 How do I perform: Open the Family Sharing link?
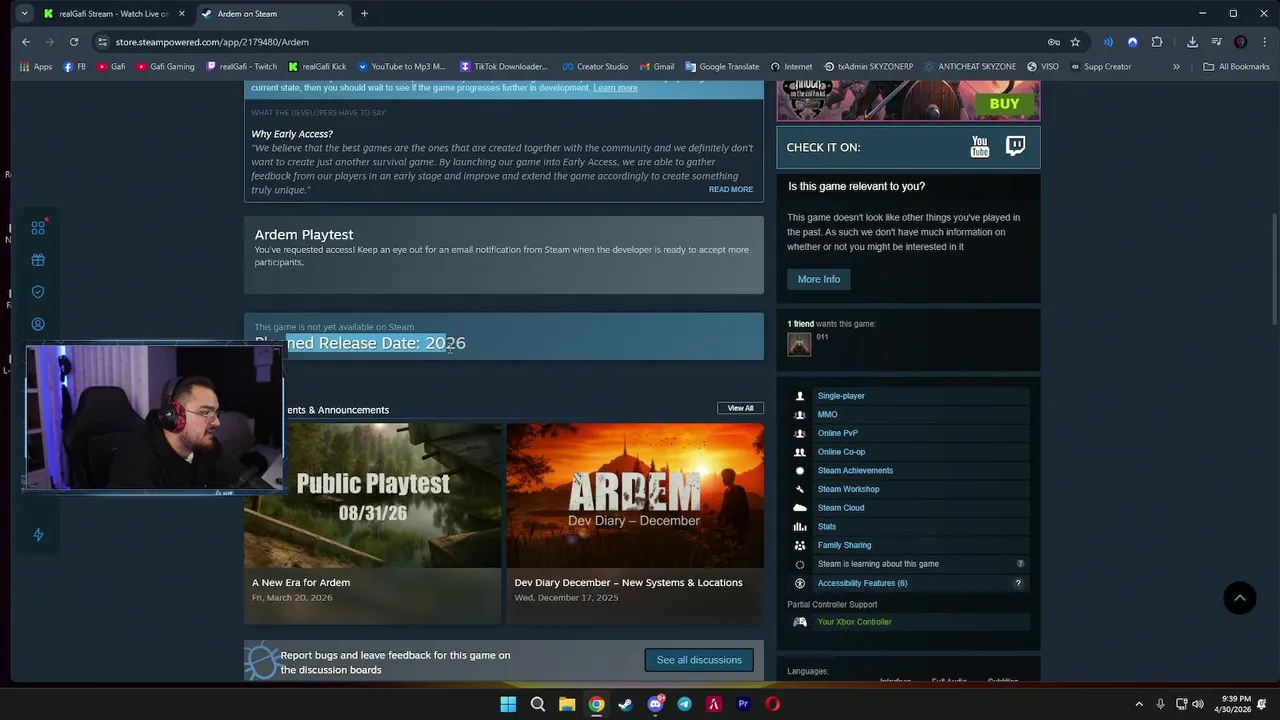844,545
